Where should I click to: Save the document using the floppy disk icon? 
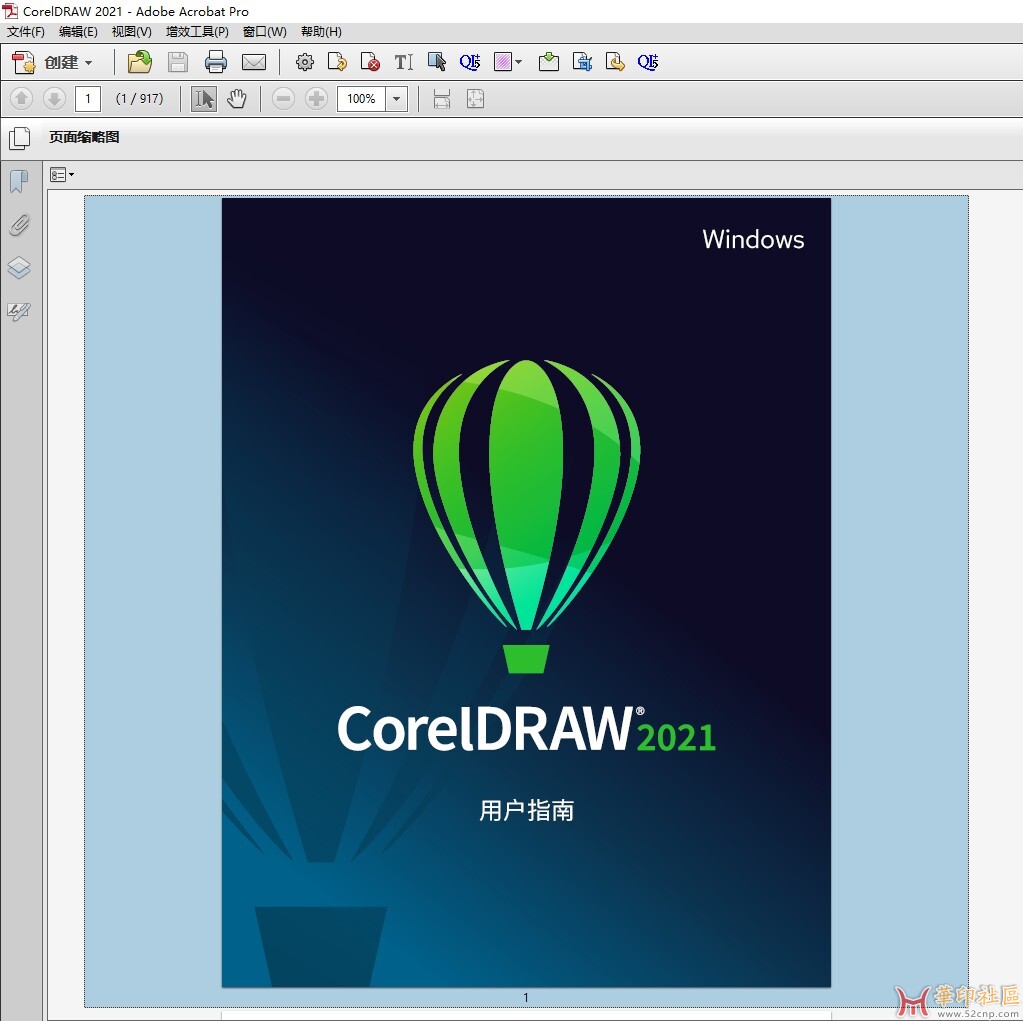pyautogui.click(x=177, y=62)
